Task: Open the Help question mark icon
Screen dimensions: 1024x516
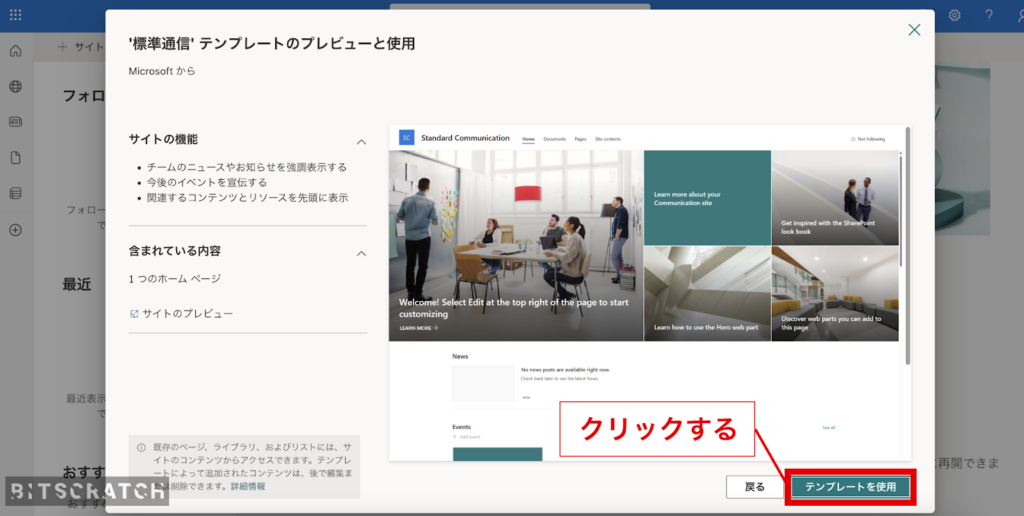Action: tap(988, 15)
